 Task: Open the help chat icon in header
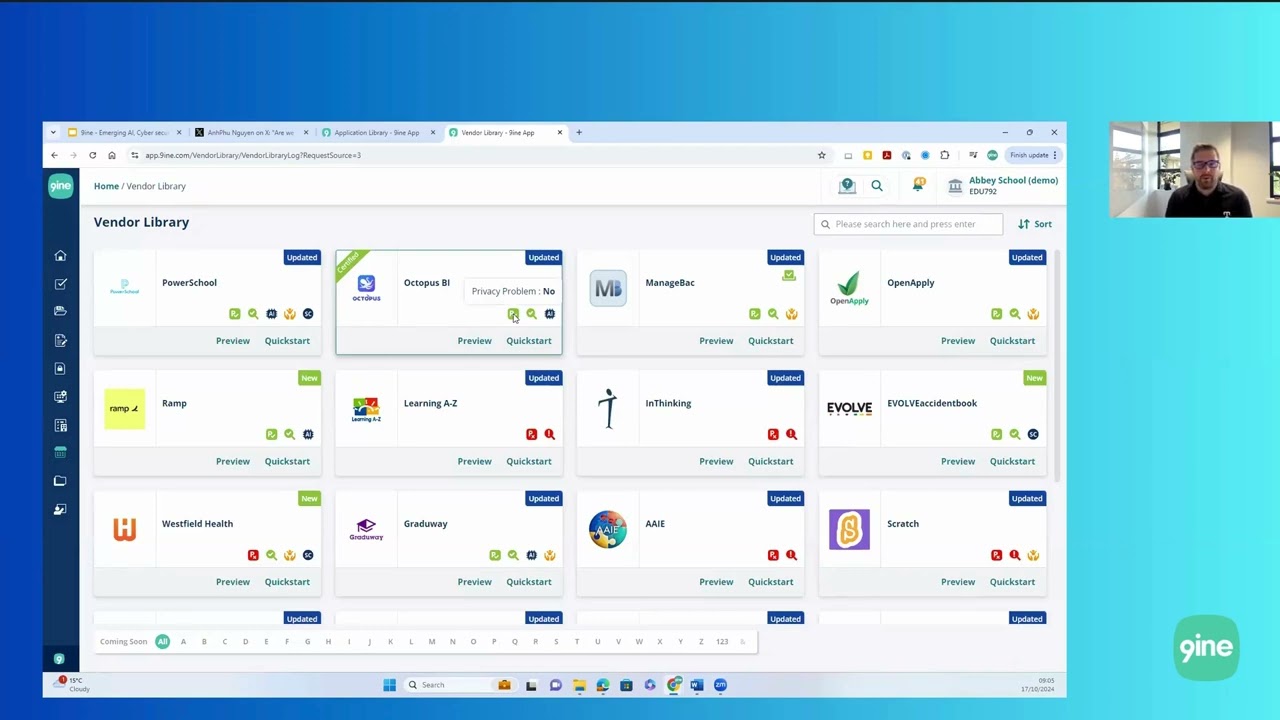(847, 185)
